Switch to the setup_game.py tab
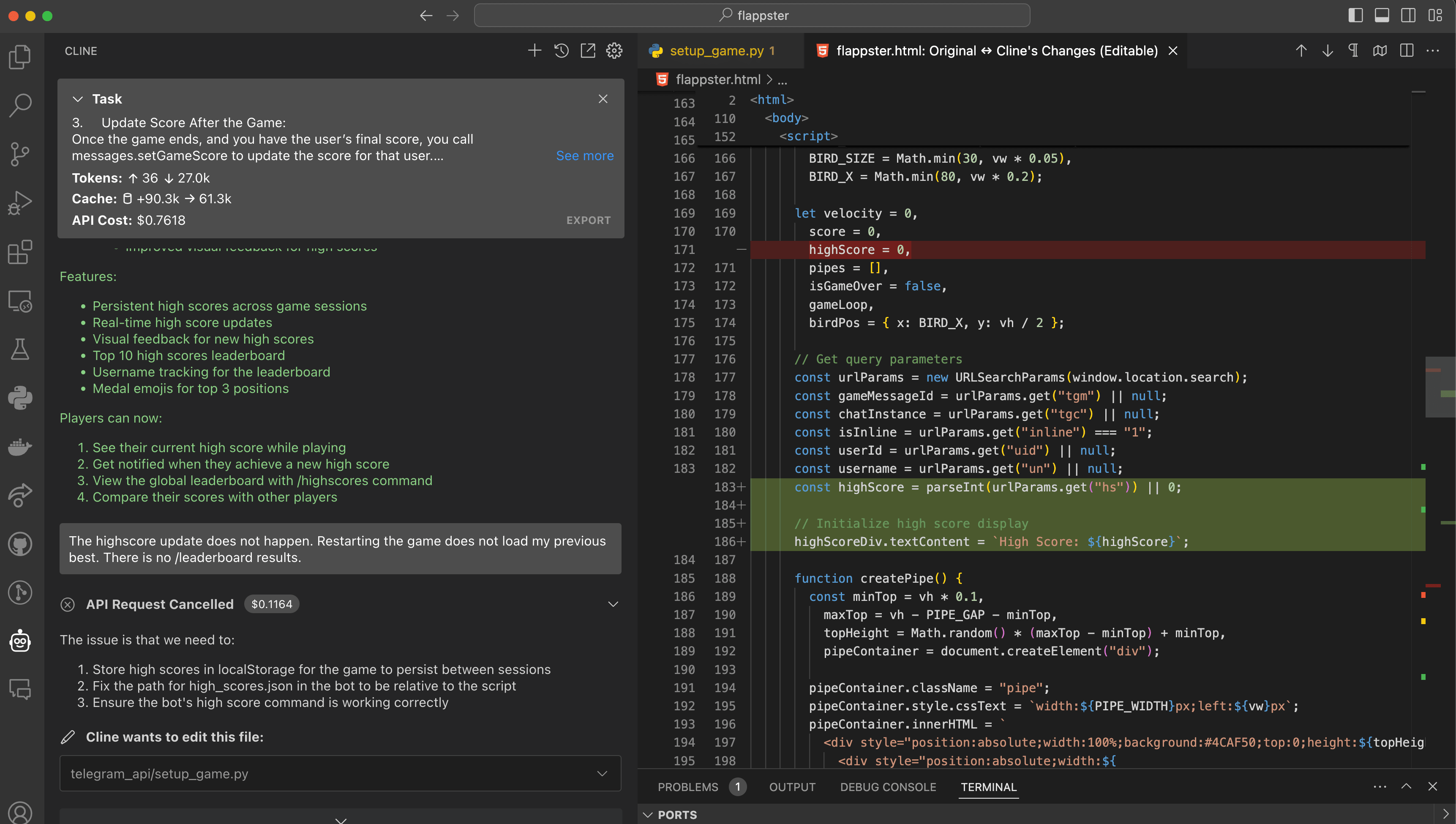 (717, 51)
